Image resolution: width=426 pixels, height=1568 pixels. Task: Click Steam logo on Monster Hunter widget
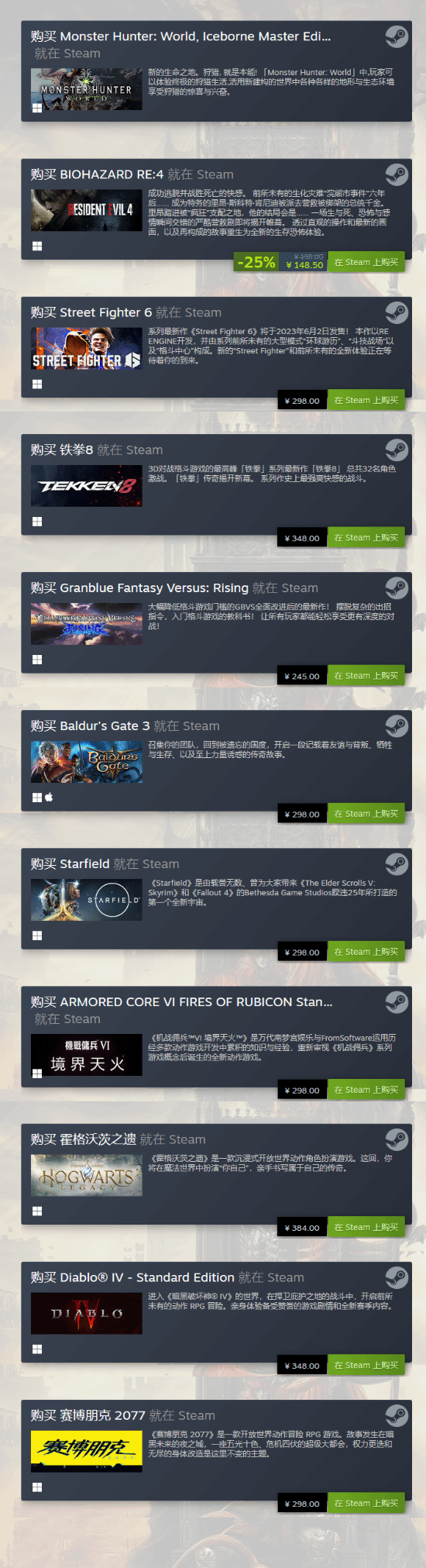397,36
